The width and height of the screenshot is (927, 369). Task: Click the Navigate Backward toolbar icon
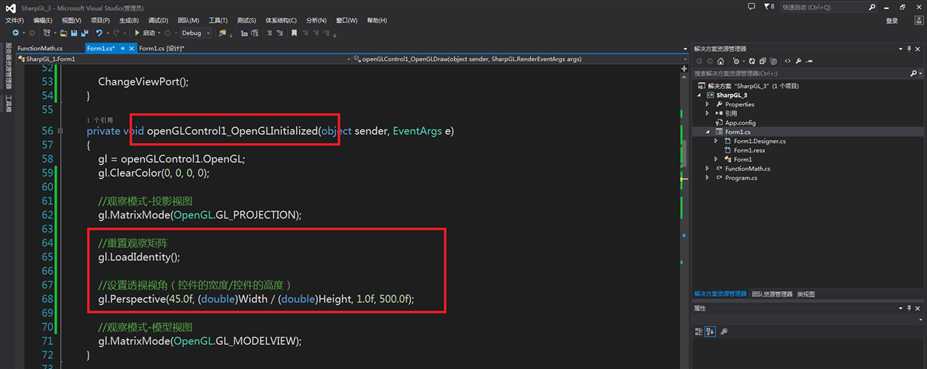coord(15,33)
